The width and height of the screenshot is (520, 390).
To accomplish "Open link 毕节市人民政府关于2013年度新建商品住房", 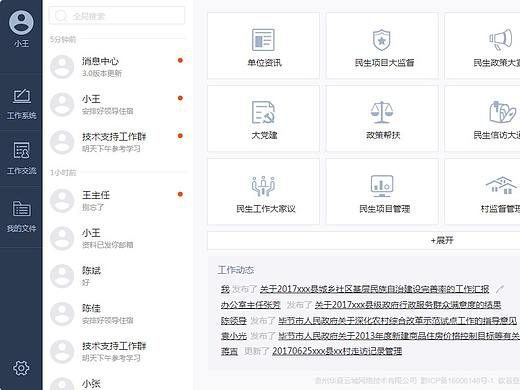I will [399, 336].
